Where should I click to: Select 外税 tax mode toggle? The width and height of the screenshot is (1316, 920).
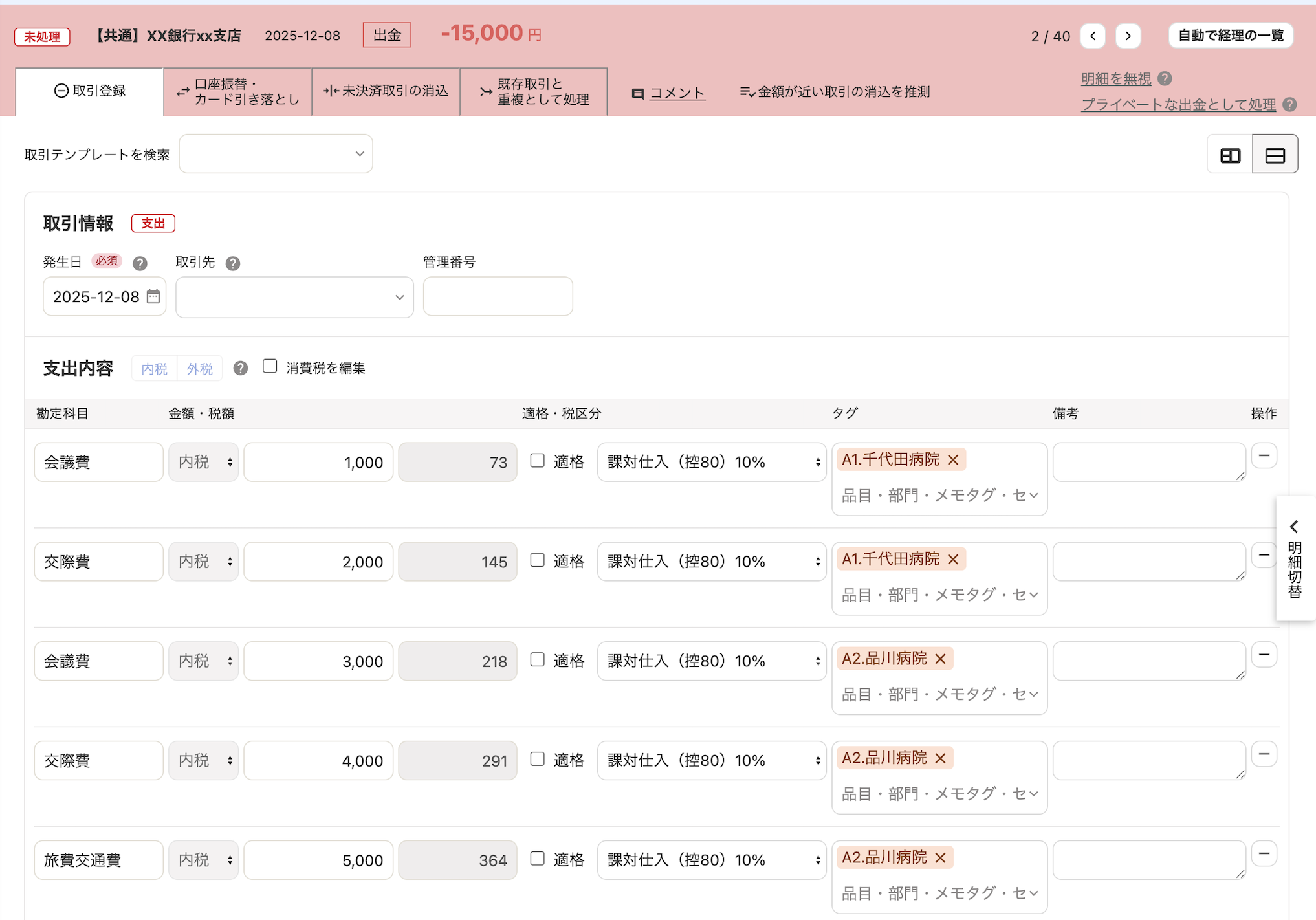pos(199,369)
